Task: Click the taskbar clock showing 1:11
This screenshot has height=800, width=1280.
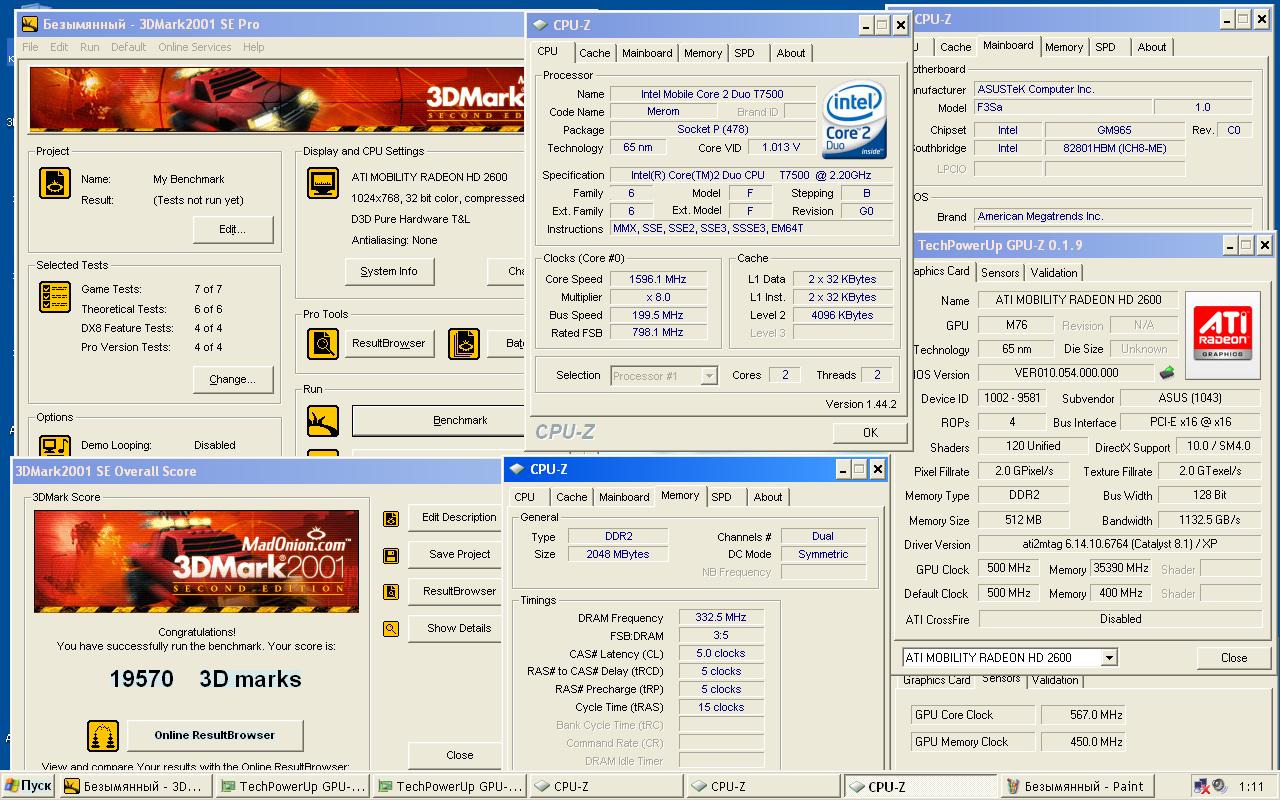Action: 1251,787
